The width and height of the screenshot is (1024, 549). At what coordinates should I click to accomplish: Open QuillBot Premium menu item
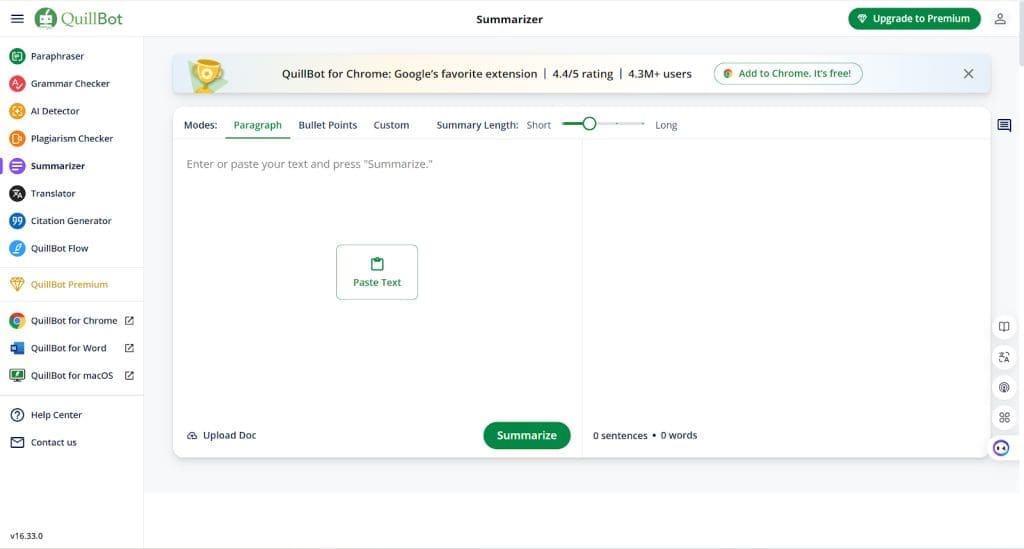(x=69, y=284)
